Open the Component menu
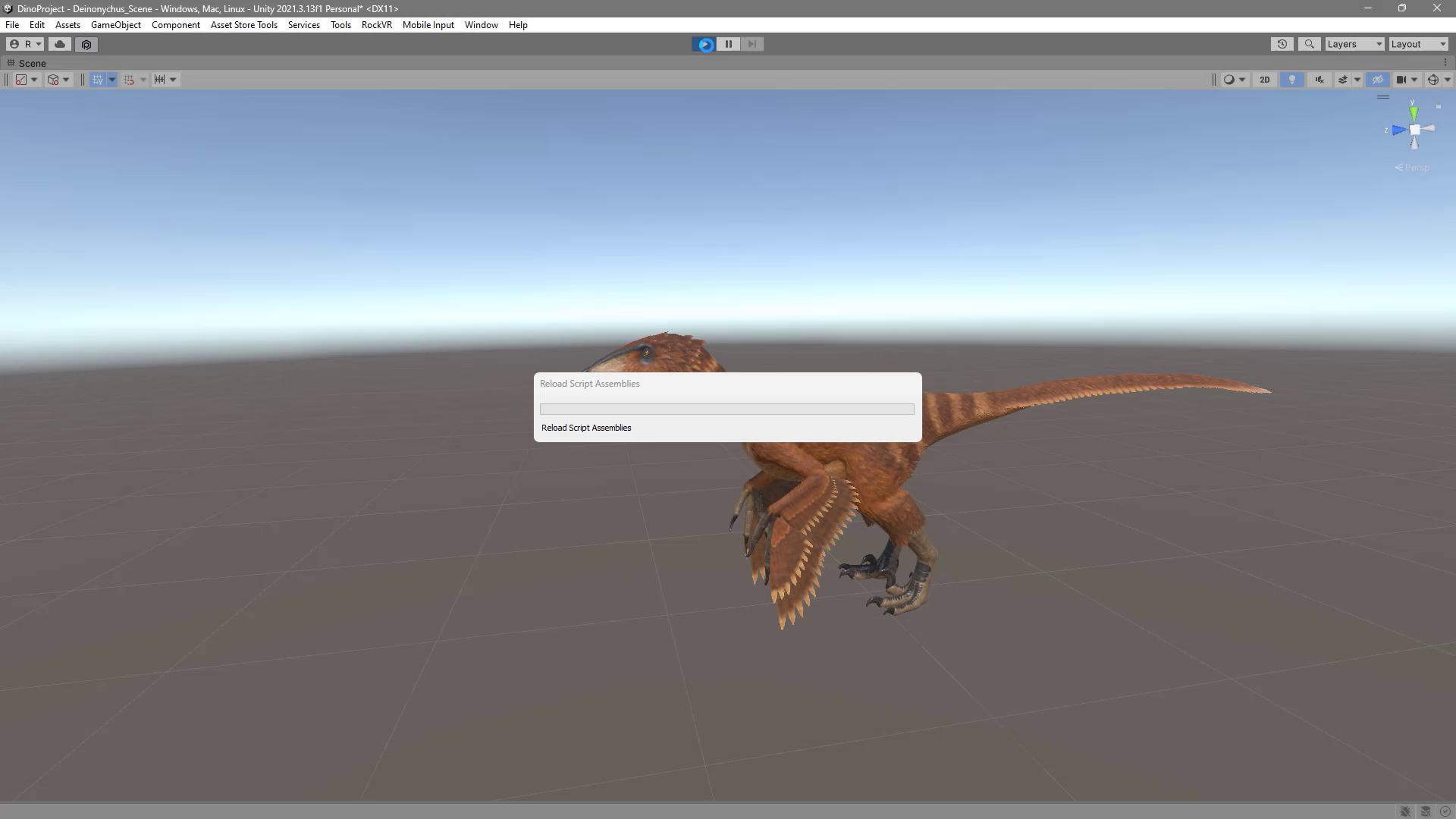This screenshot has width=1456, height=819. (x=176, y=24)
